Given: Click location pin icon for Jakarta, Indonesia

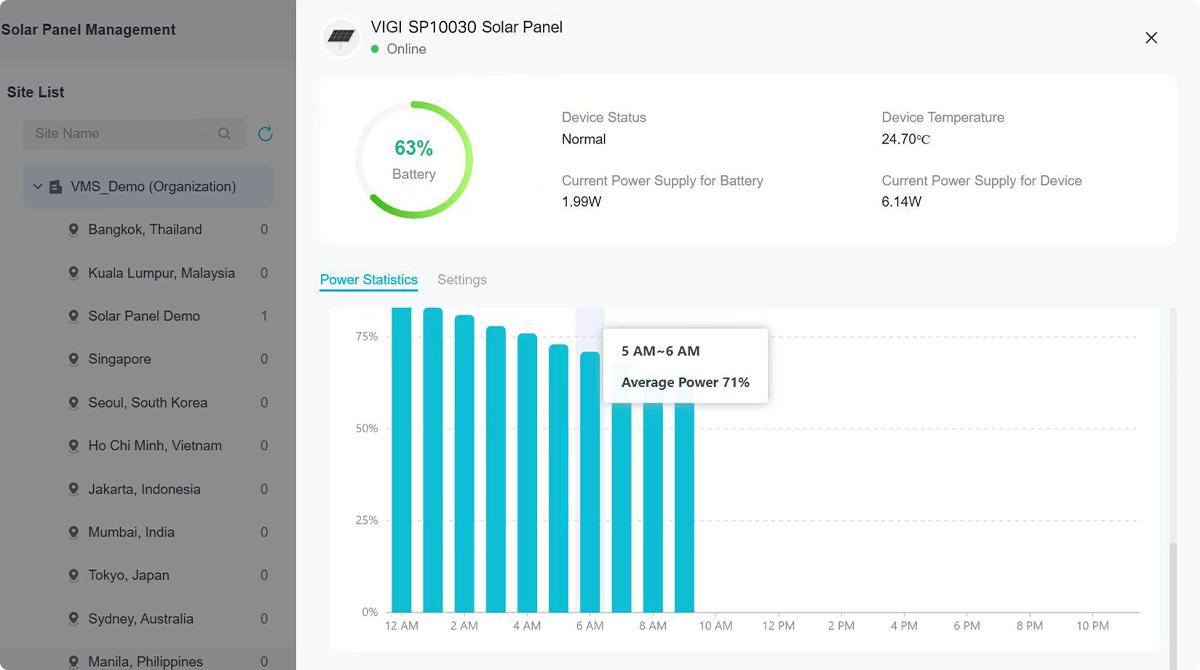Looking at the screenshot, I should click(x=73, y=489).
